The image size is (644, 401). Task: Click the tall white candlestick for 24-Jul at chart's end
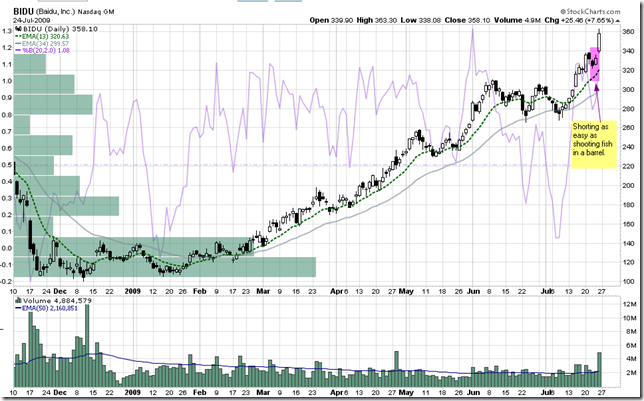tap(599, 41)
